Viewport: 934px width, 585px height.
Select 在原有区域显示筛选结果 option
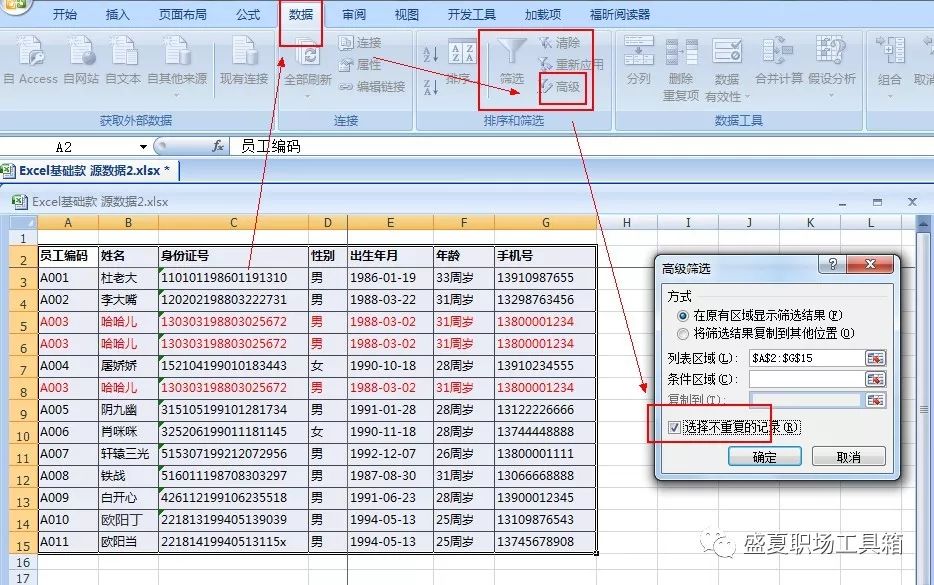[684, 315]
